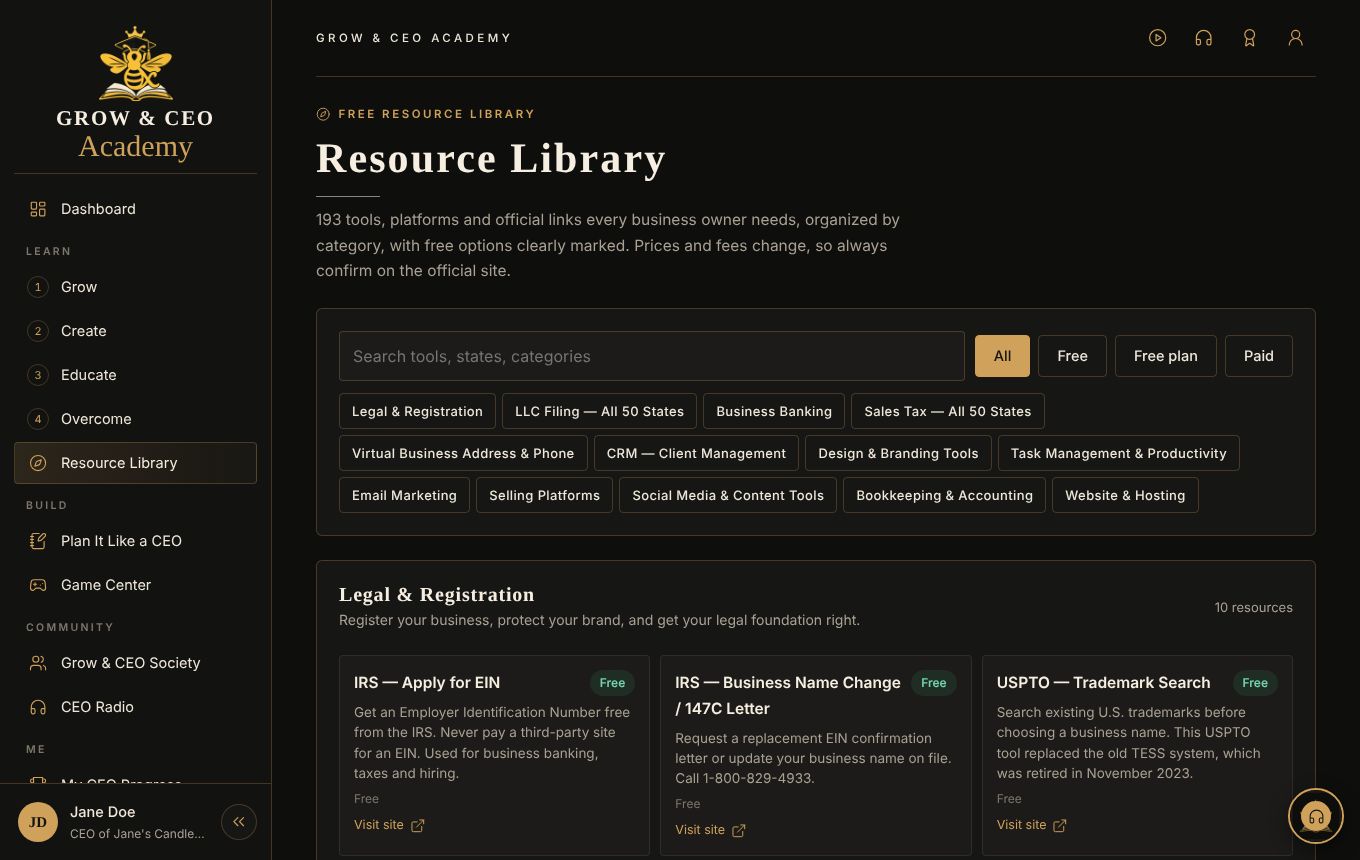Choose CRM — Client Management category
Image resolution: width=1360 pixels, height=860 pixels.
(696, 453)
